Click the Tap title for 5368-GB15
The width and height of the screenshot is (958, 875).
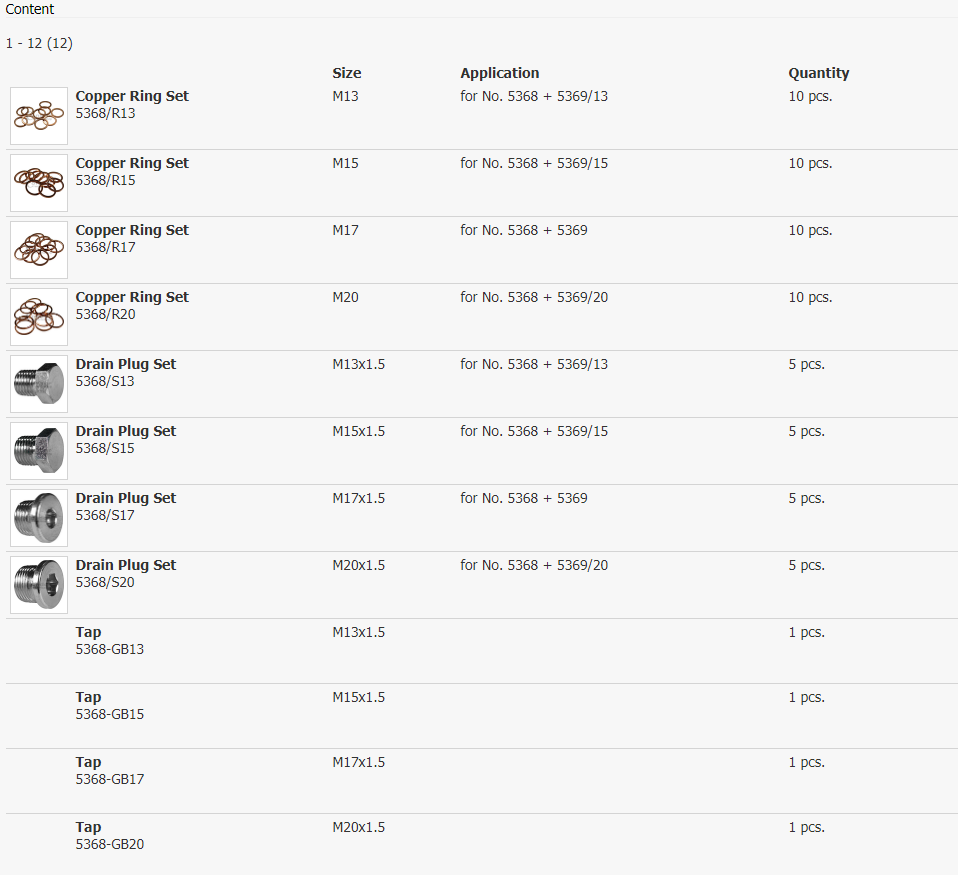coord(88,697)
